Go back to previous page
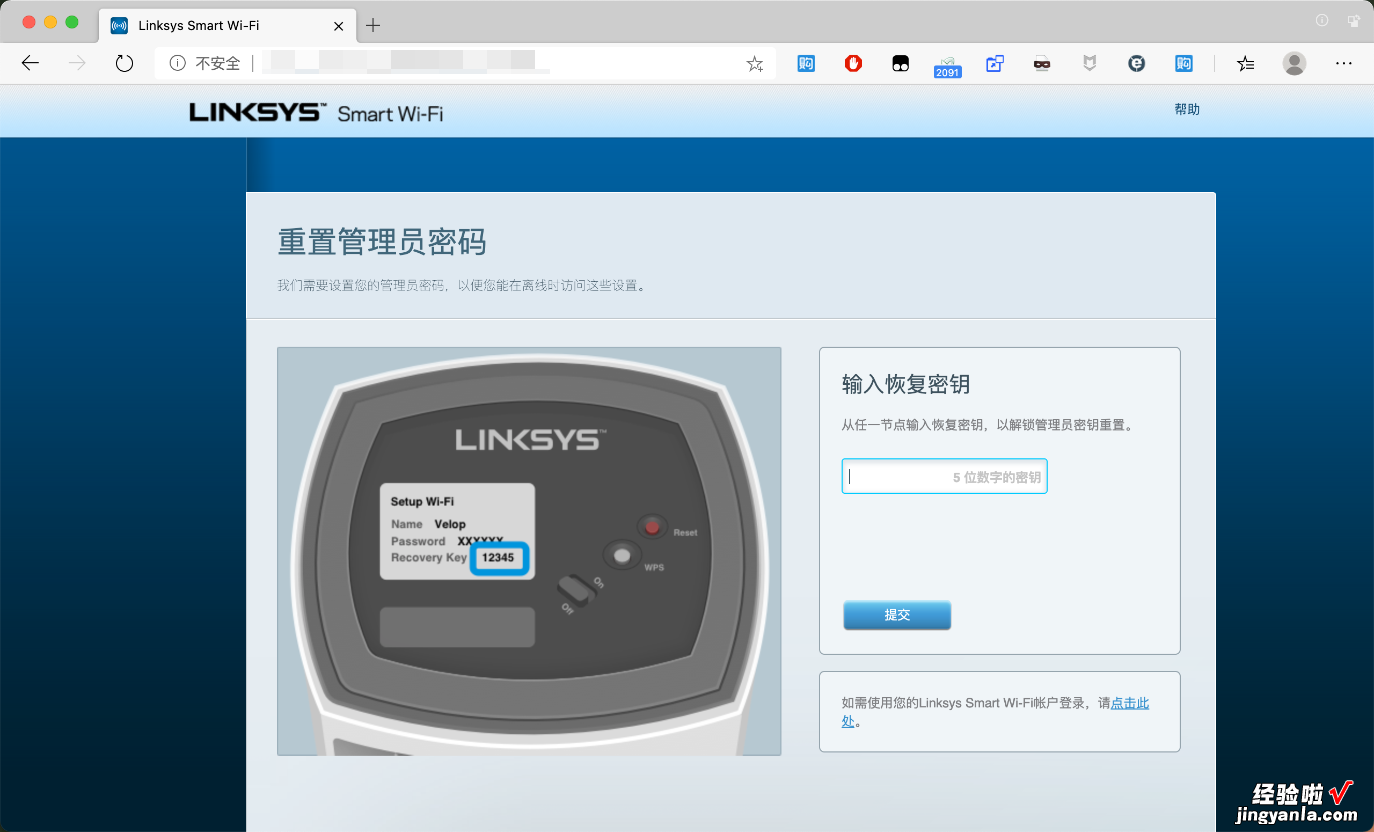1374x832 pixels. pyautogui.click(x=30, y=63)
